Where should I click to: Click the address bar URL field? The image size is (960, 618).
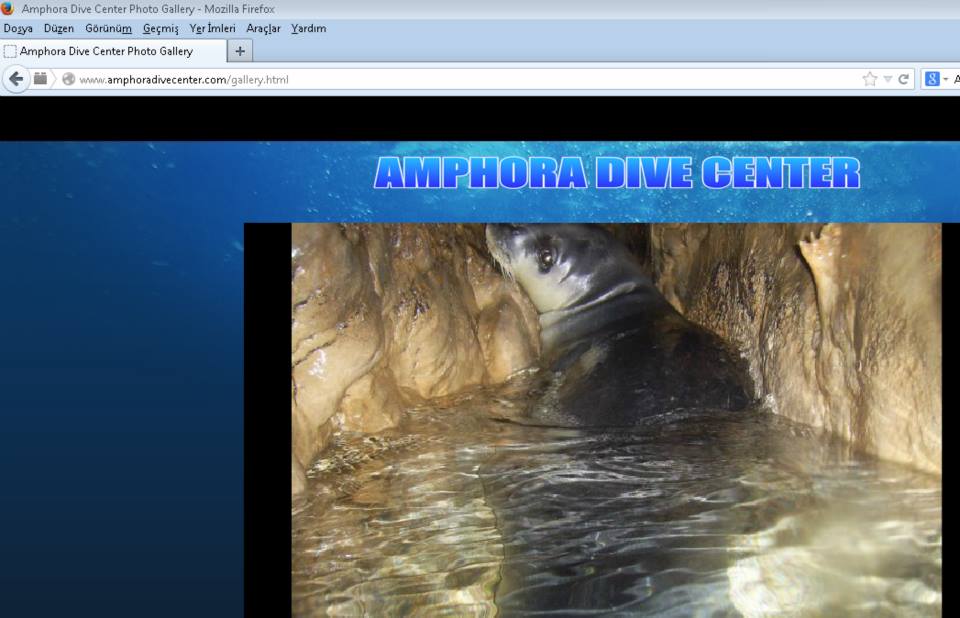[x=450, y=79]
